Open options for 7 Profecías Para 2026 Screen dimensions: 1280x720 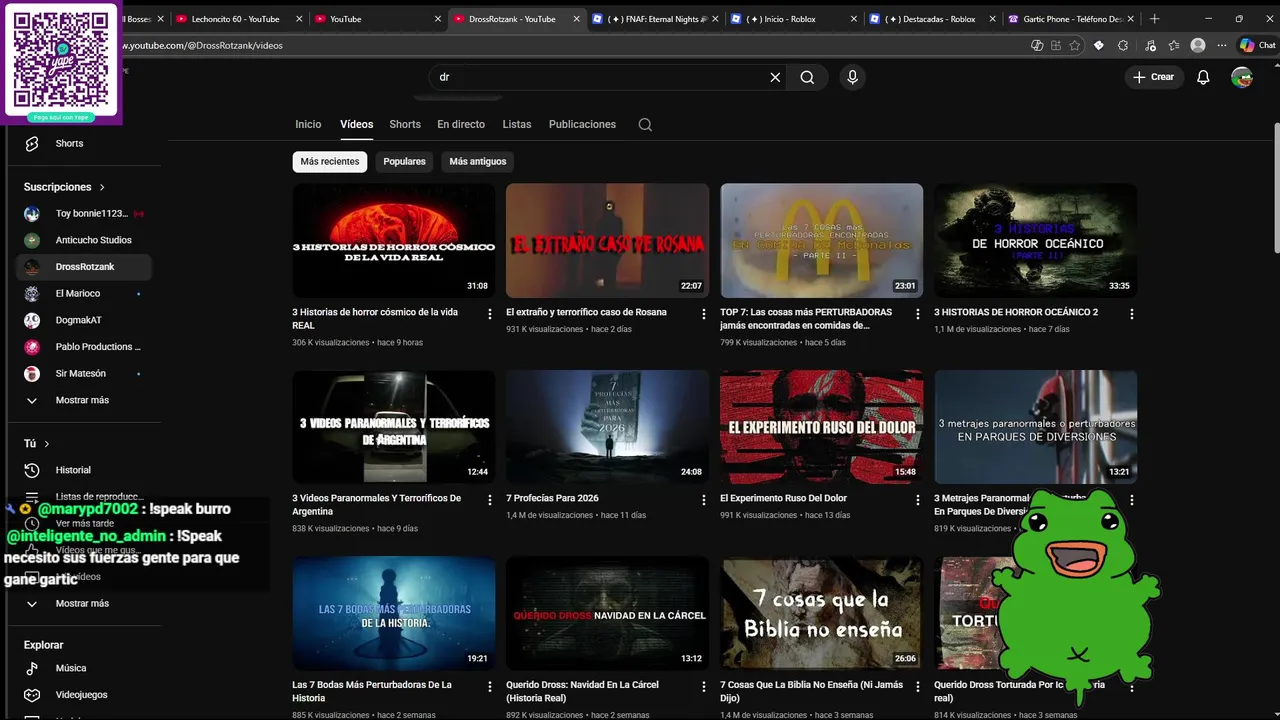pyautogui.click(x=703, y=500)
